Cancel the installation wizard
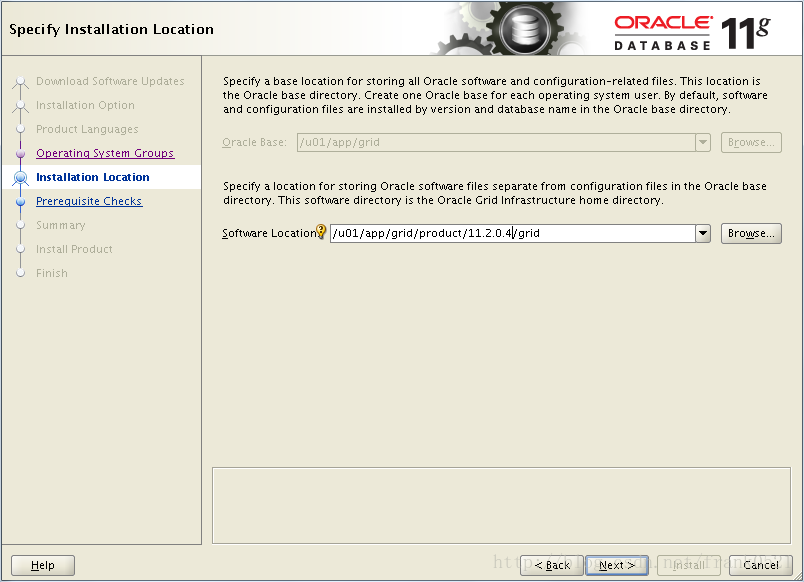804x582 pixels. point(761,565)
